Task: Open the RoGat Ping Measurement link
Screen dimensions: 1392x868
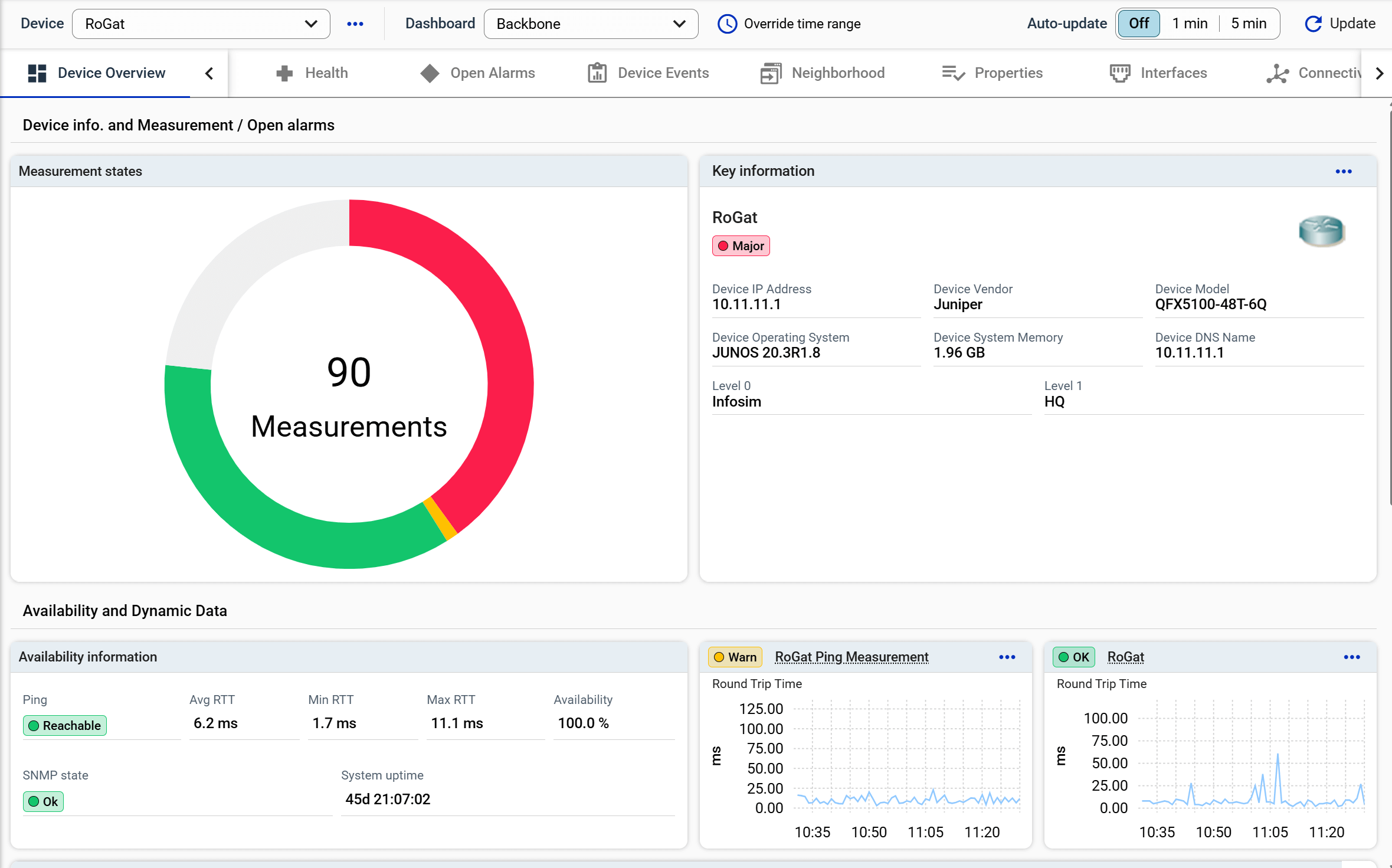Action: (x=851, y=657)
